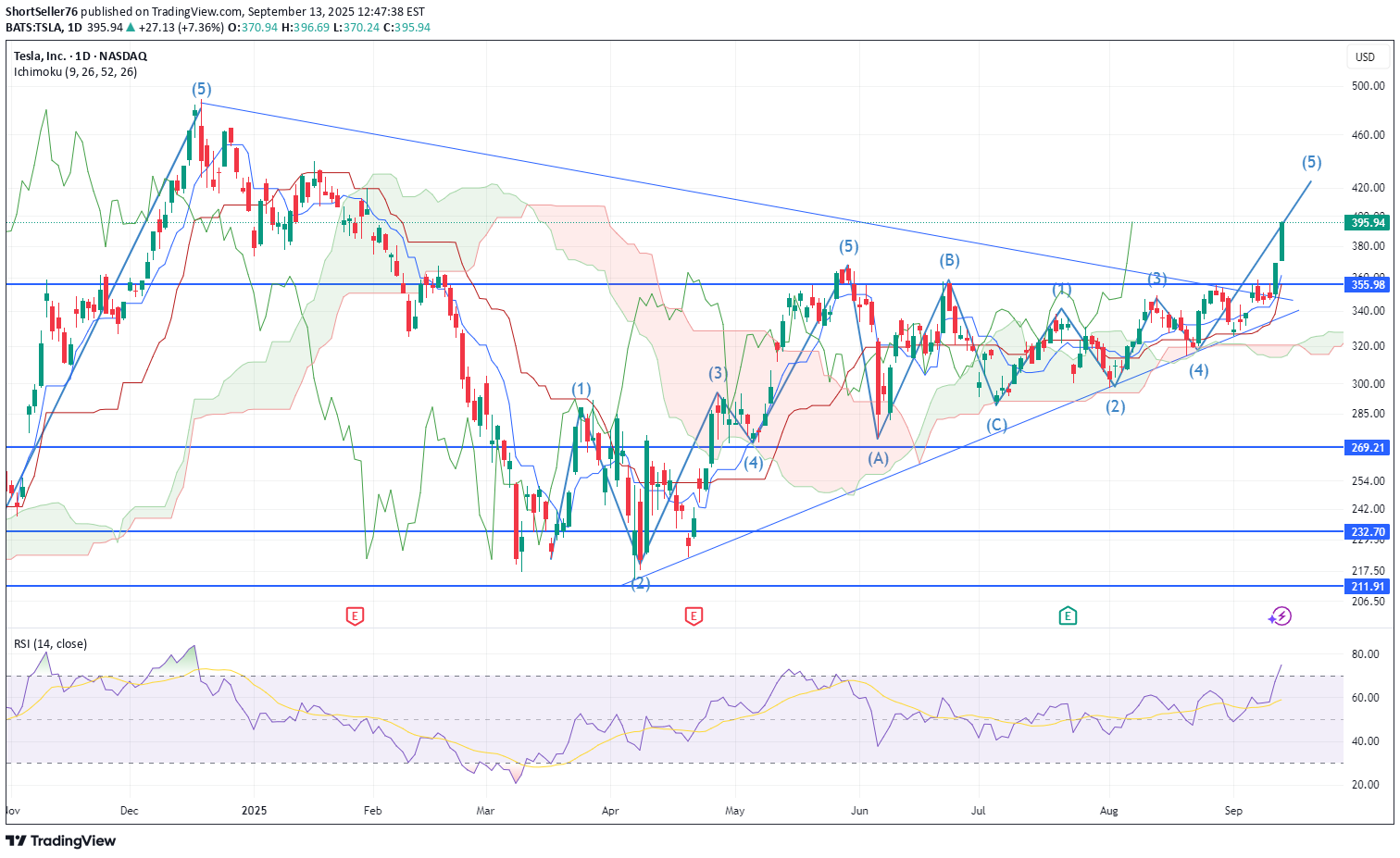
Task: Select the 269.21 support level price label
Action: coord(1368,448)
